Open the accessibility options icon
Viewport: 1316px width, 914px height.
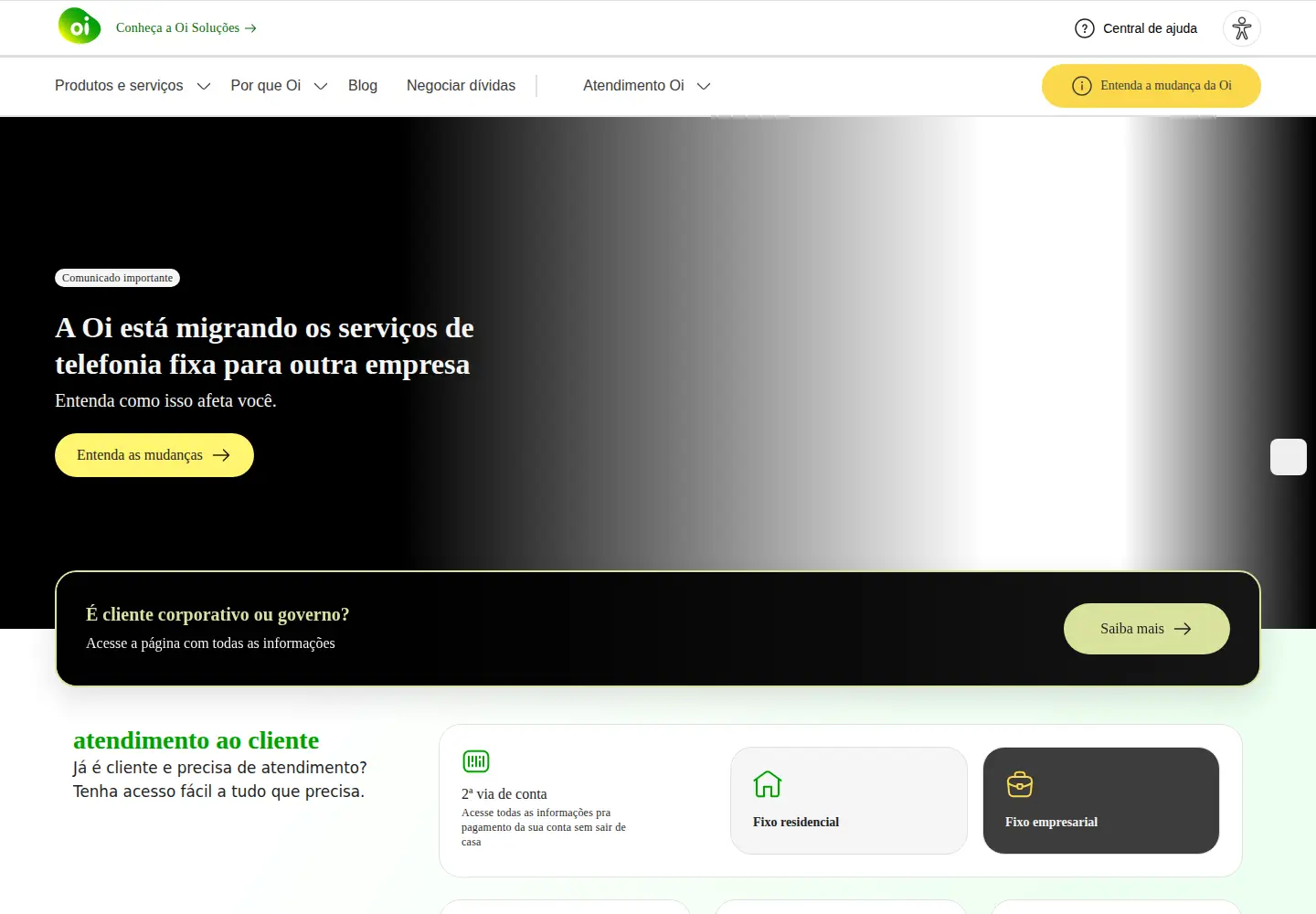tap(1242, 28)
